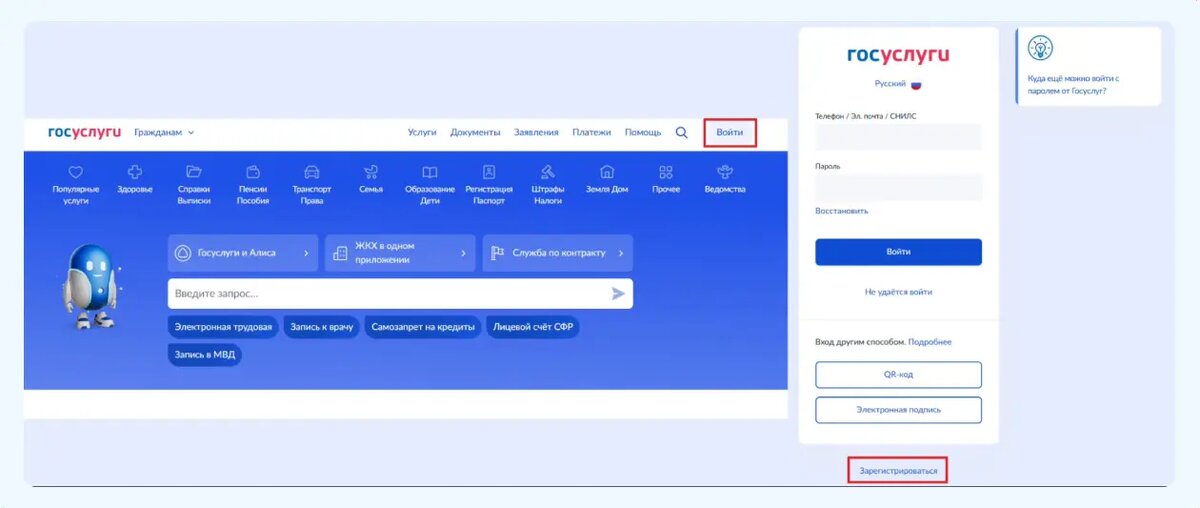Open Служба по контракту card chevron

621,253
